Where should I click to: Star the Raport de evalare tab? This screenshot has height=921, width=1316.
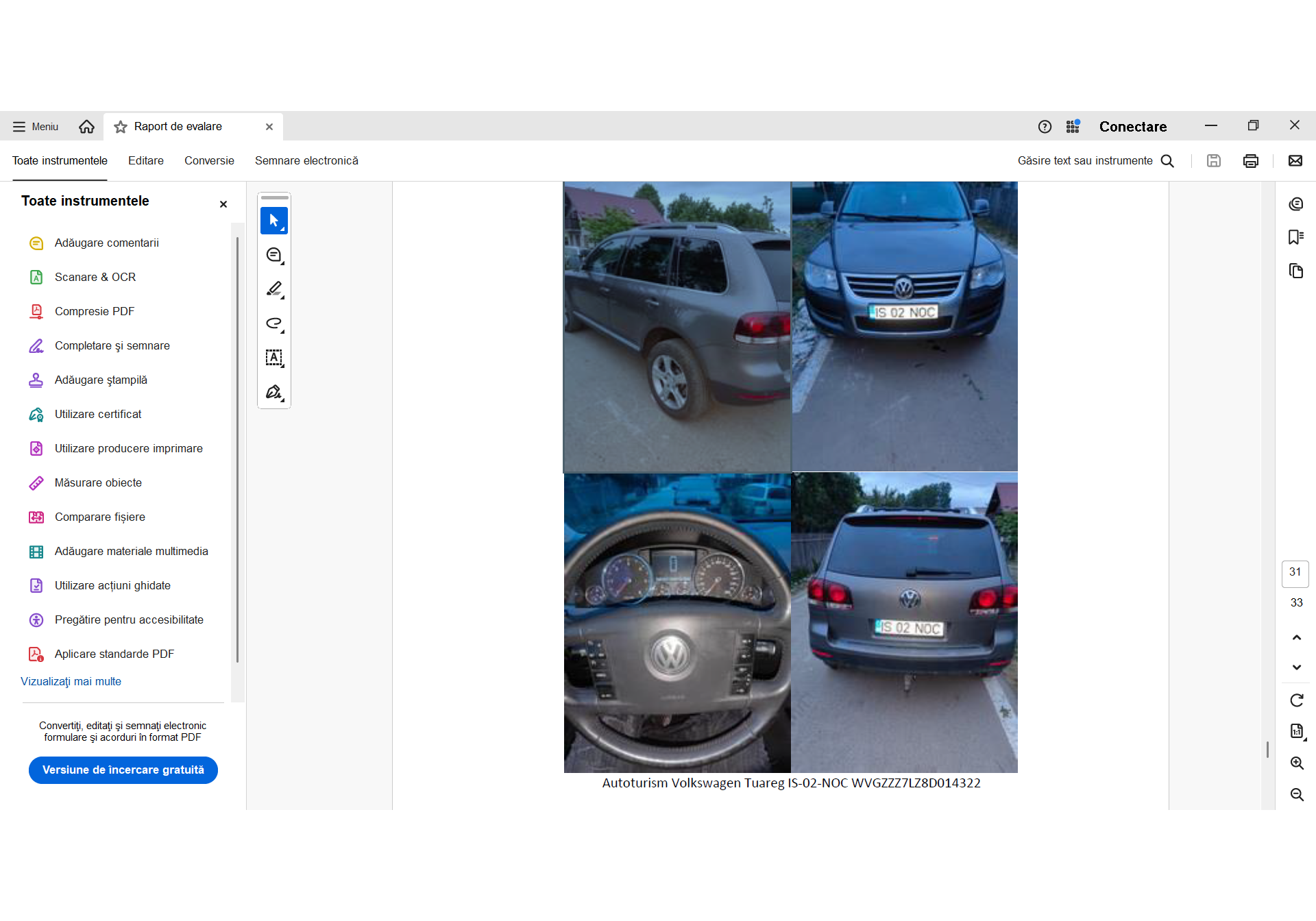coord(121,127)
